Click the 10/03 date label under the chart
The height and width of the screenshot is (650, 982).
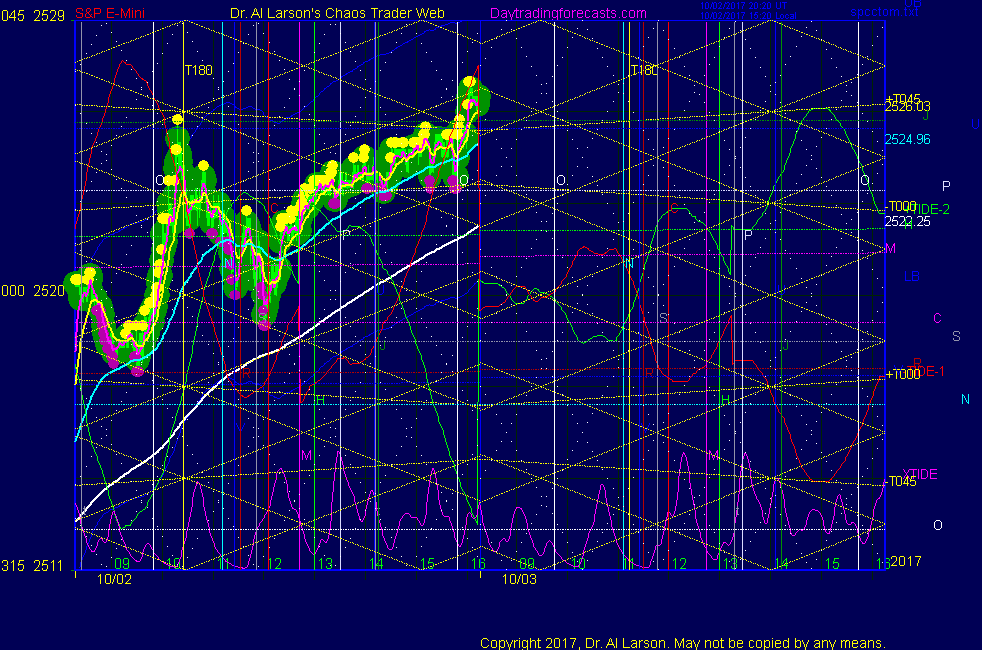pyautogui.click(x=519, y=579)
